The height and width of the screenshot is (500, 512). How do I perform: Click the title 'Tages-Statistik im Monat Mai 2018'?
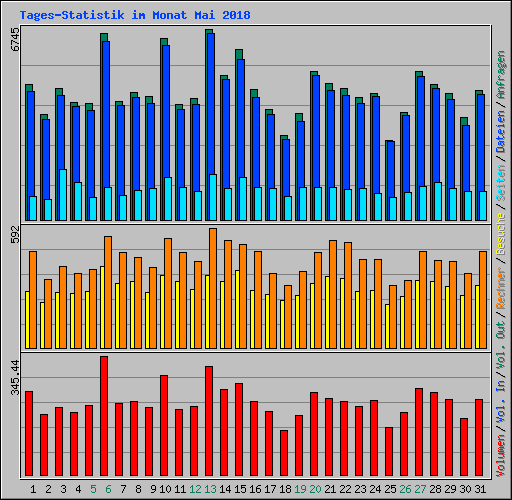[135, 15]
